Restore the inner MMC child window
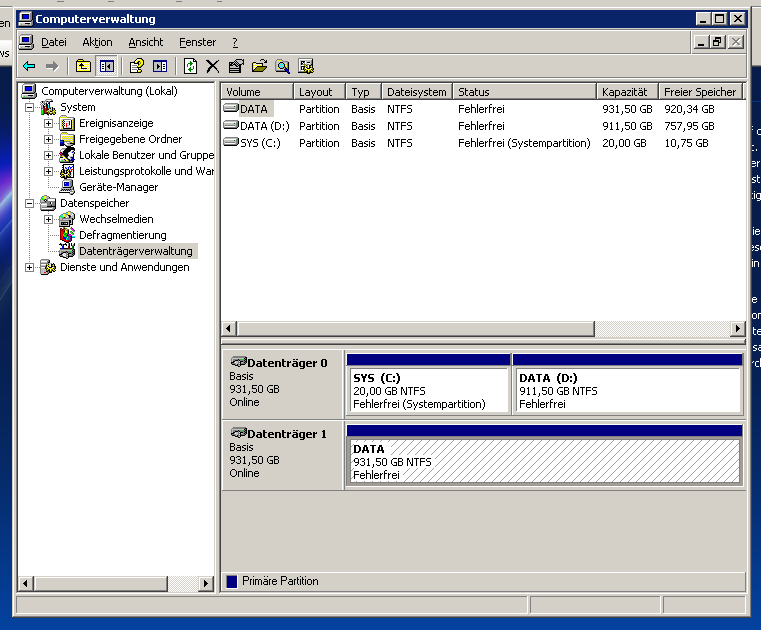Screen dimensions: 761x630 (x=717, y=42)
